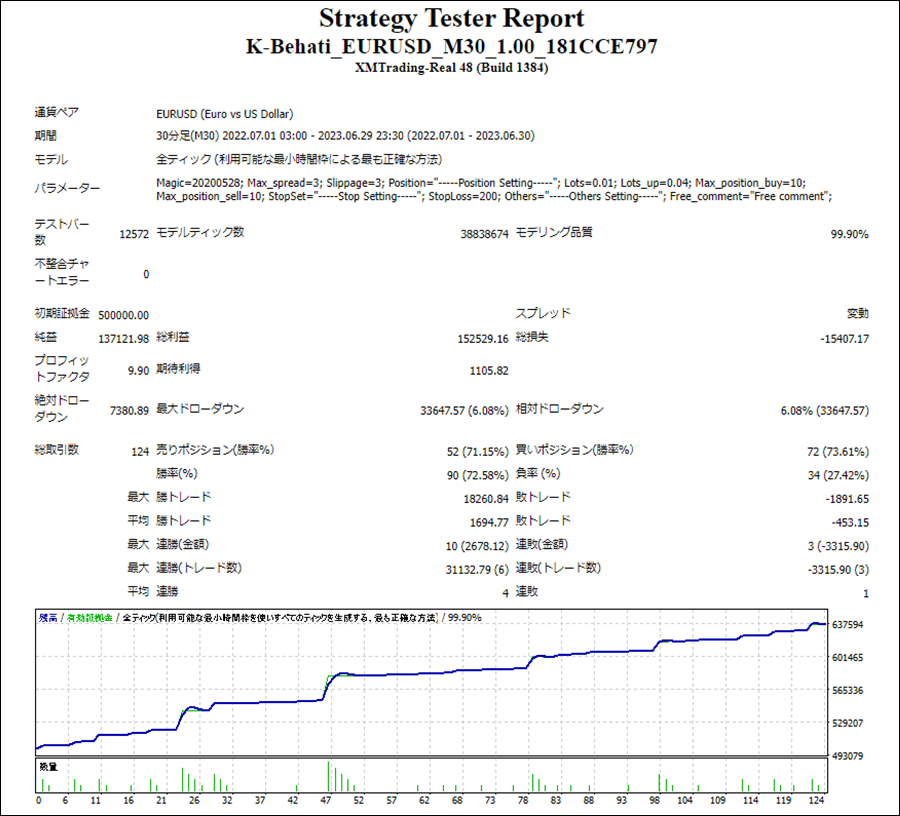900x816 pixels.
Task: Click the 数量 volume panel label
Action: 48,767
